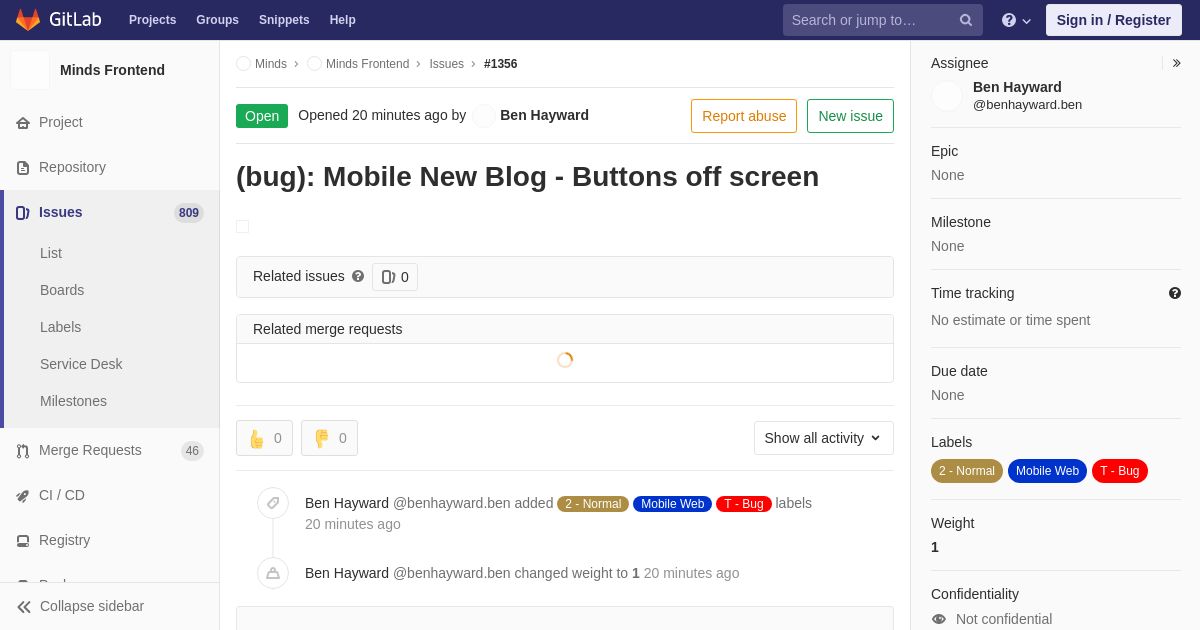Click the author Ben Hayward link in the header

(544, 115)
